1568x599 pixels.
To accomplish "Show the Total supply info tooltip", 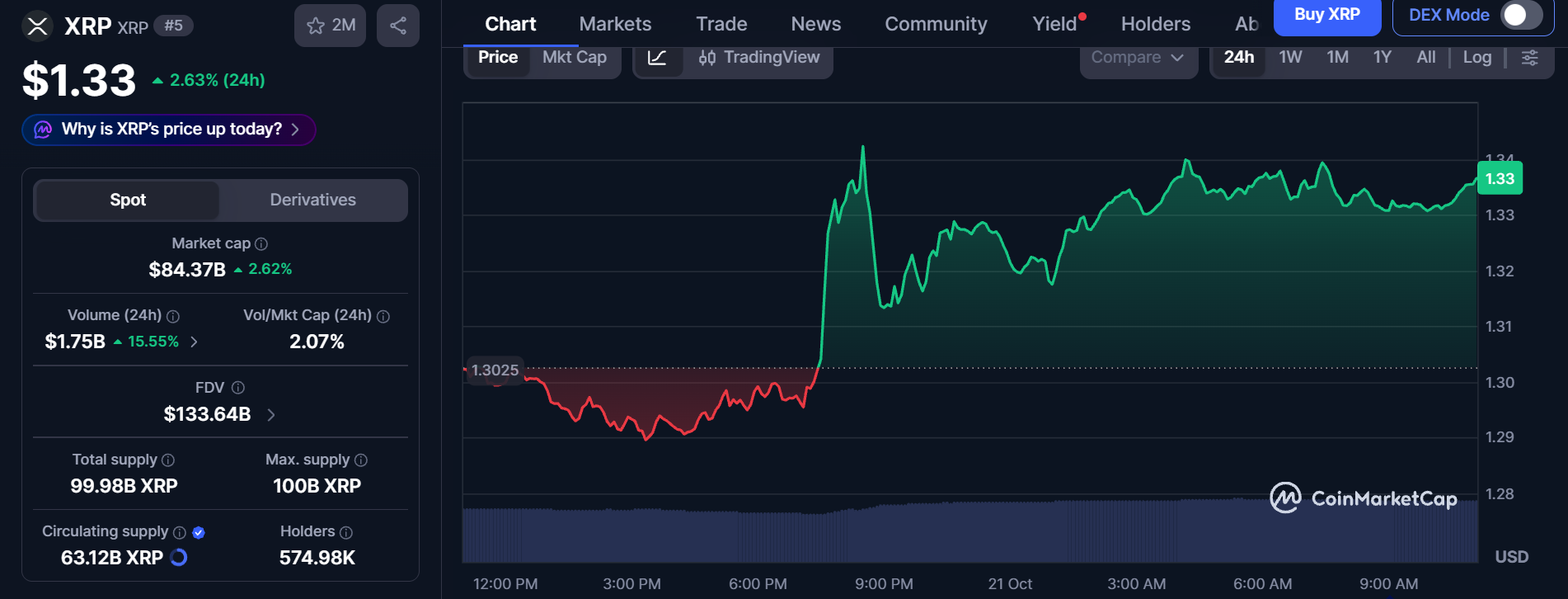I will tap(168, 460).
